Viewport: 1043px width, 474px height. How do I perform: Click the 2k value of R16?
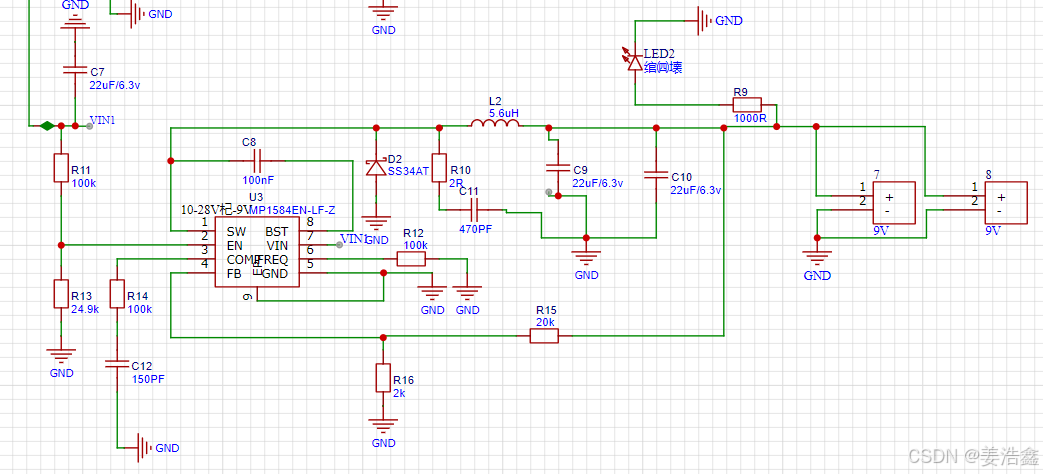[x=399, y=393]
